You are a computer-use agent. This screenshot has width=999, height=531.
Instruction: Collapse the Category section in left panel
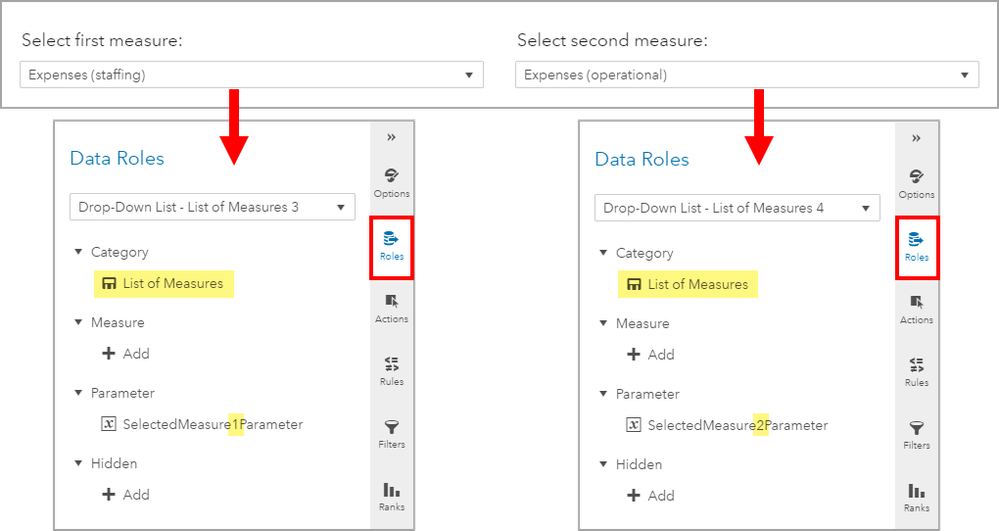click(x=79, y=253)
